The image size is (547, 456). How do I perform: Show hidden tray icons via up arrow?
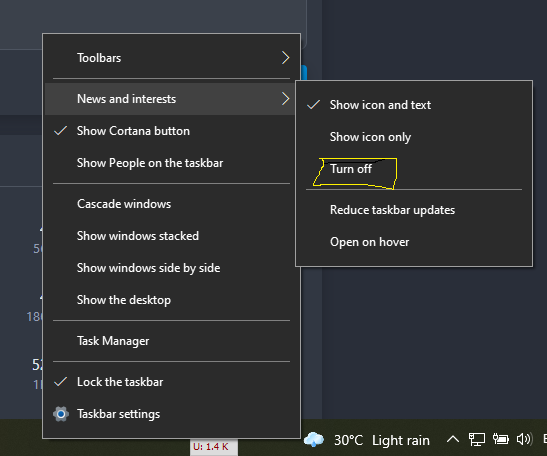point(453,439)
